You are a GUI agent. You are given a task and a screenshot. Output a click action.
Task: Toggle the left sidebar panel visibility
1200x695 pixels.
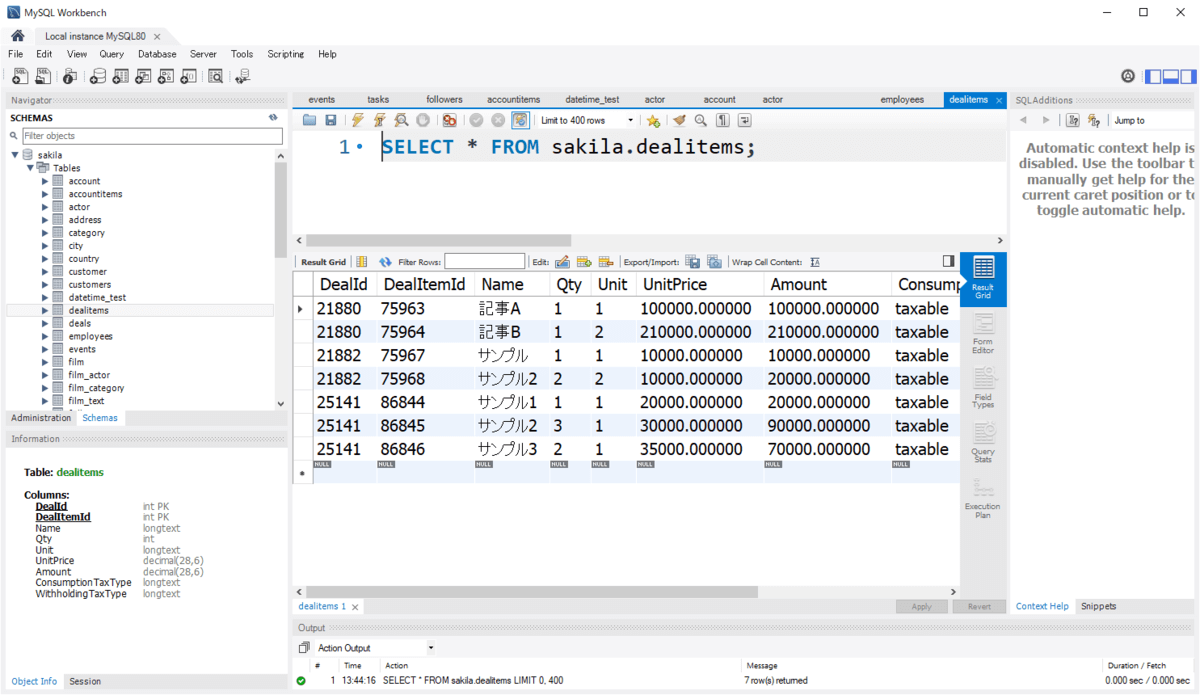(1153, 76)
